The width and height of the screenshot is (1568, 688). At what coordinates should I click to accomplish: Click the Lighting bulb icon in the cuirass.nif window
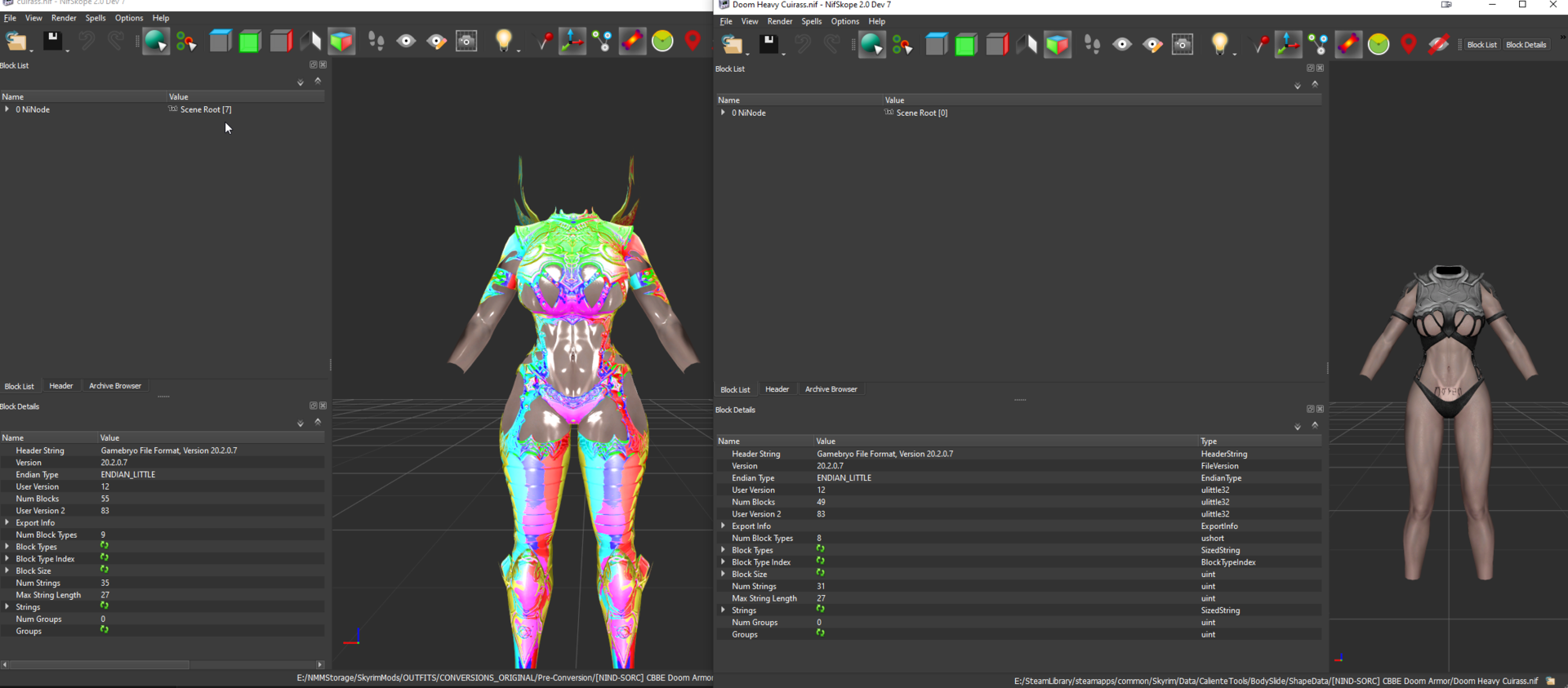click(x=504, y=41)
